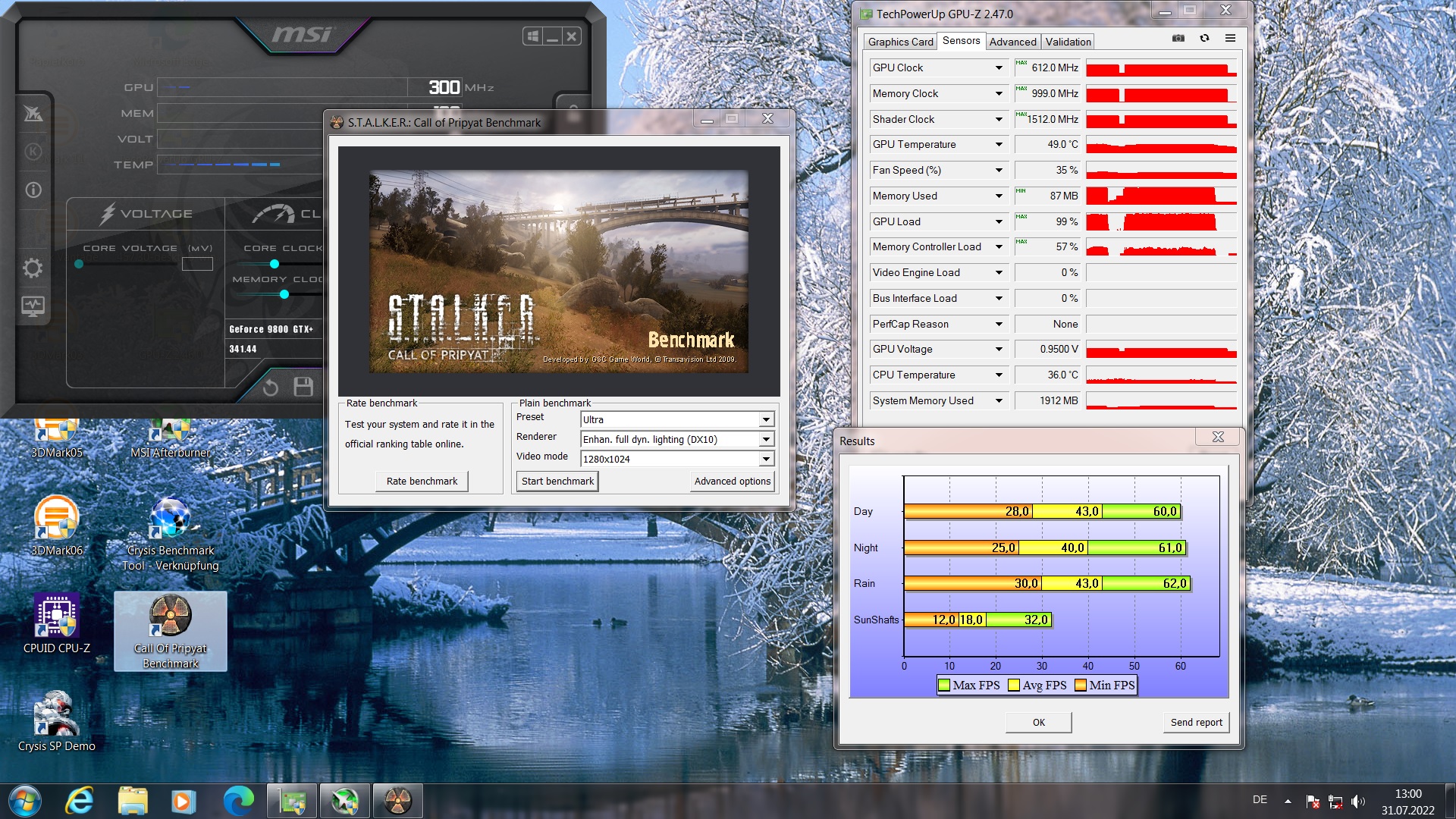
Task: Open GPU-Z hamburger menu
Action: coord(1230,38)
